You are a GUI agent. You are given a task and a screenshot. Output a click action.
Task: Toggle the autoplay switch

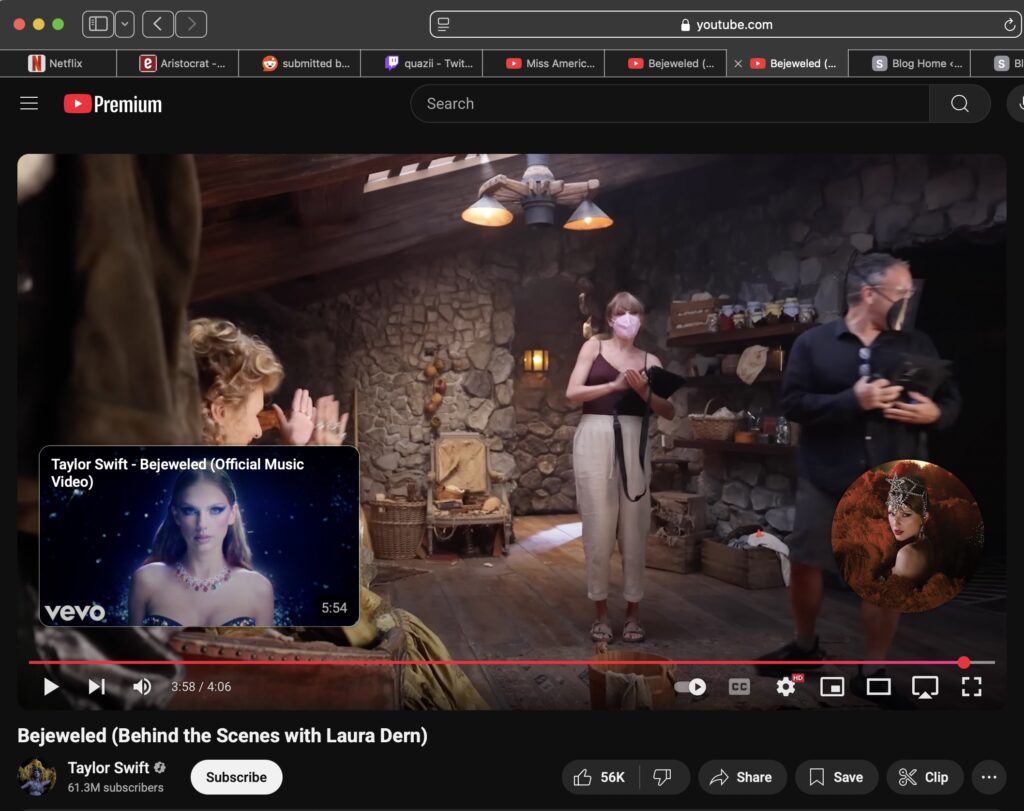click(x=691, y=686)
